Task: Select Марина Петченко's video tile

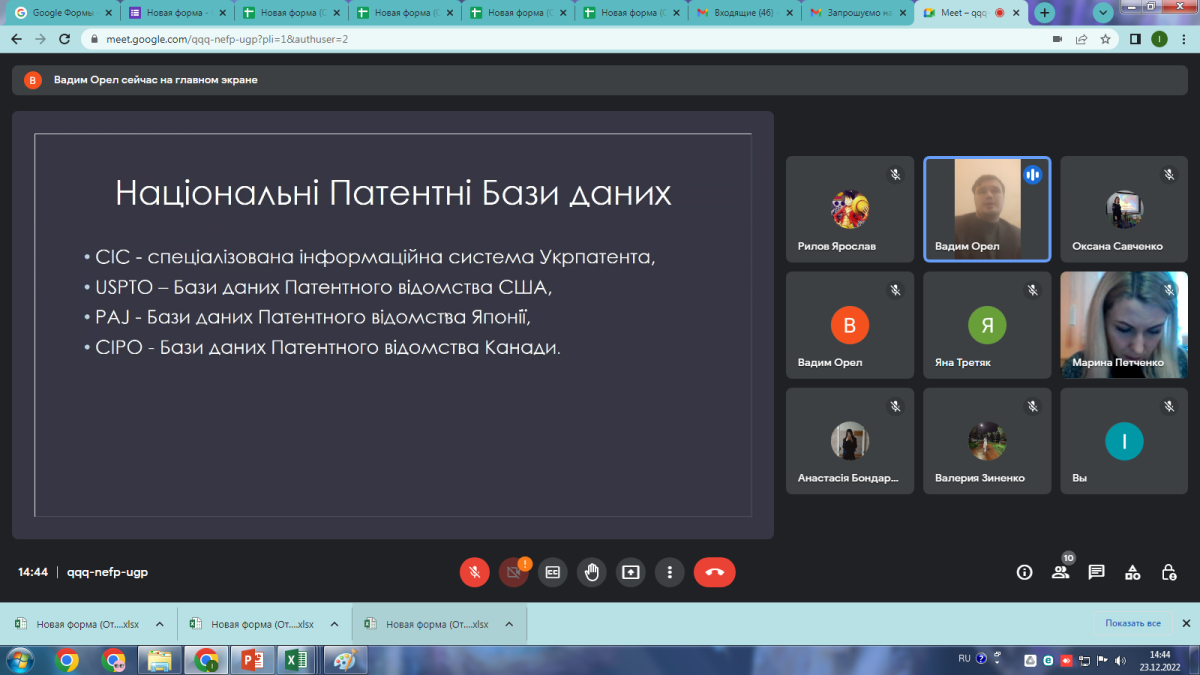Action: pyautogui.click(x=1124, y=325)
